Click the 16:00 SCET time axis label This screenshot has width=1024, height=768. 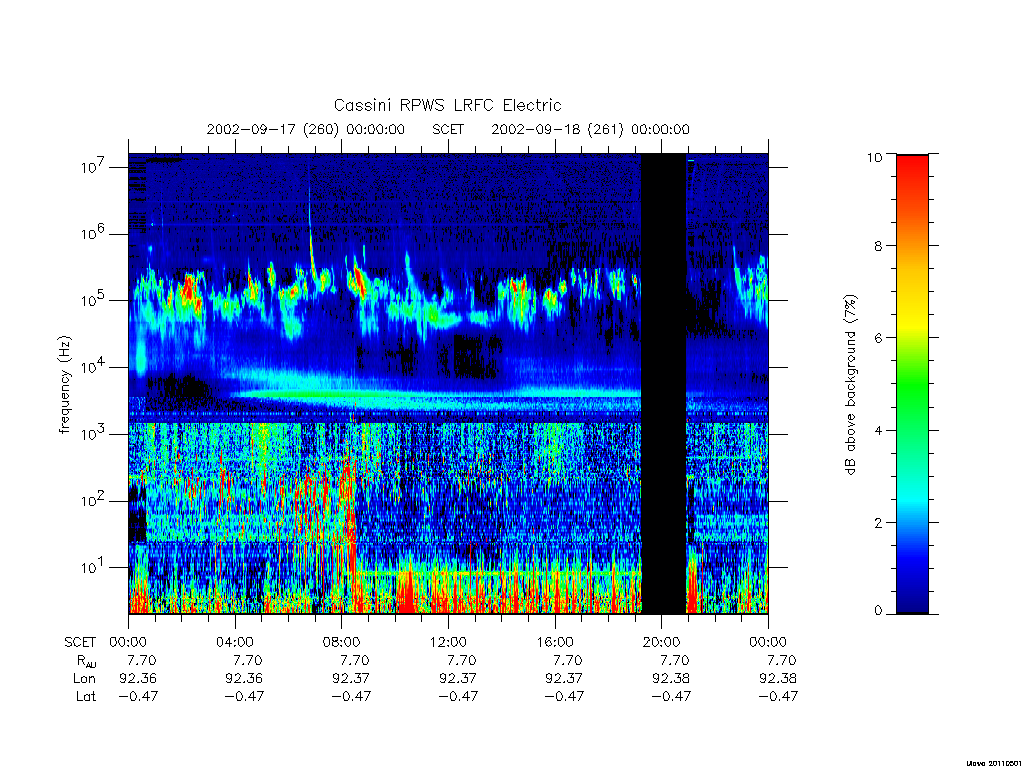tap(554, 642)
